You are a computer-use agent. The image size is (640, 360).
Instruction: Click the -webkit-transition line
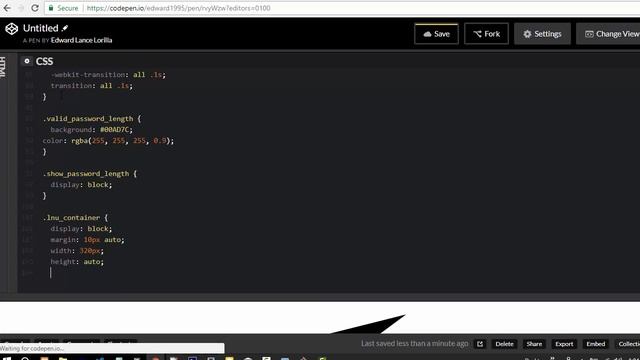[x=108, y=75]
